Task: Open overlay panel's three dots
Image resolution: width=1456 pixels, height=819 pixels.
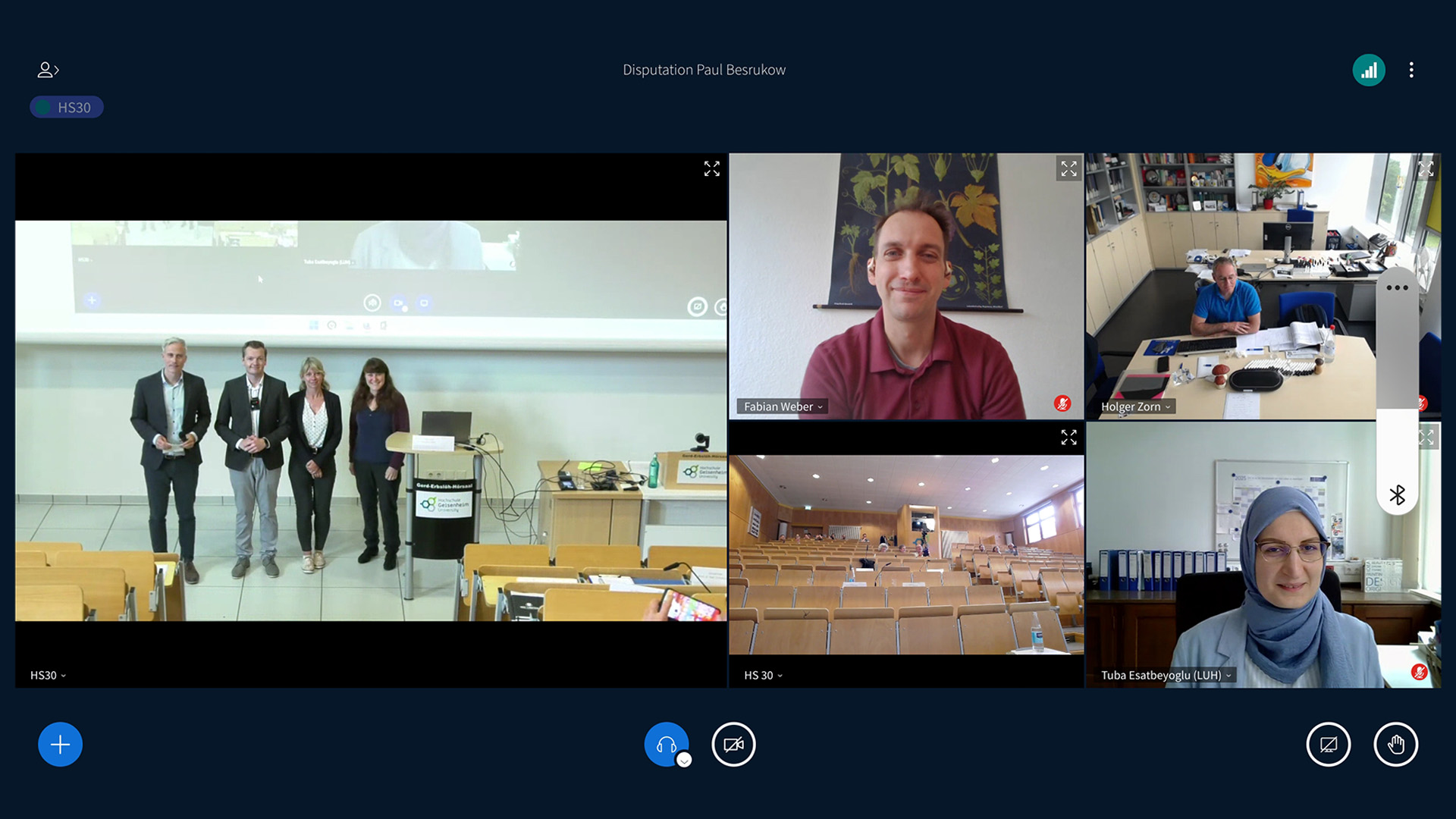Action: tap(1397, 288)
